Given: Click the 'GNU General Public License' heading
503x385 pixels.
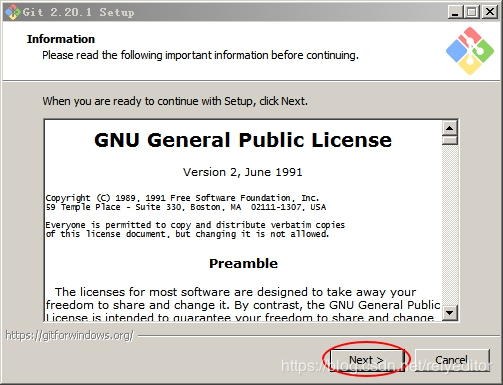Looking at the screenshot, I should (243, 140).
